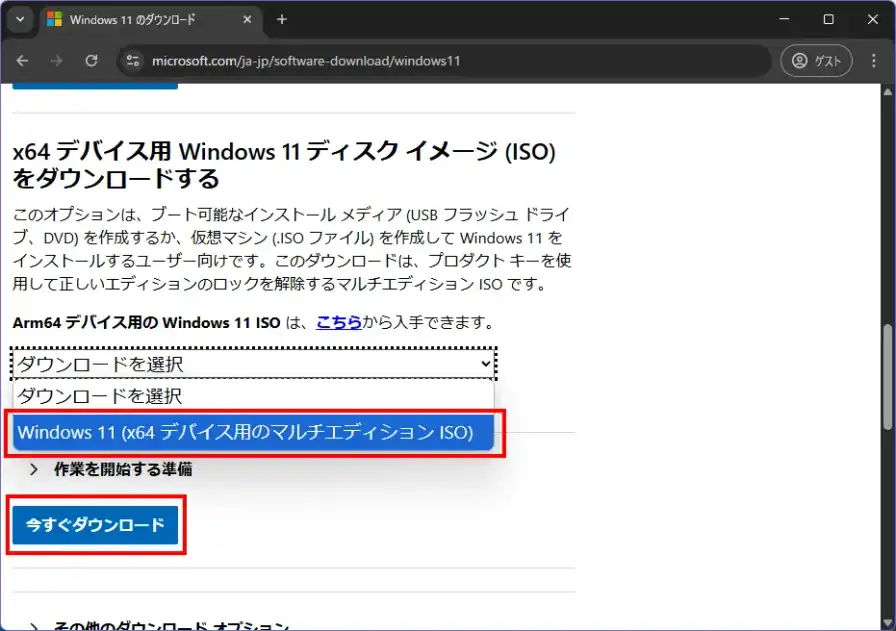Select the ダウンロードを選択 placeholder option
The image size is (896, 631).
coord(254,396)
